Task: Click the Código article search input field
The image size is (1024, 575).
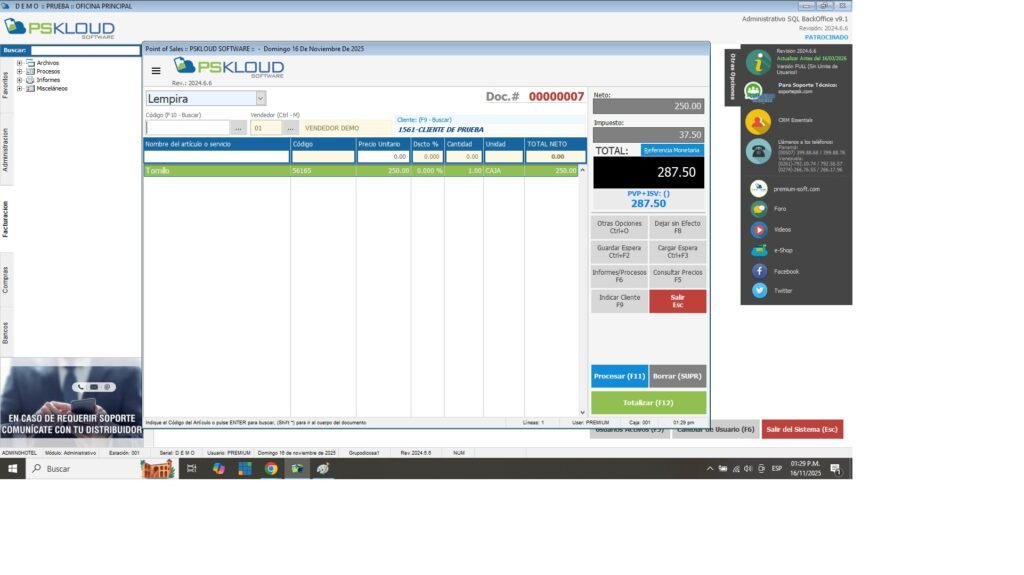Action: pos(187,128)
